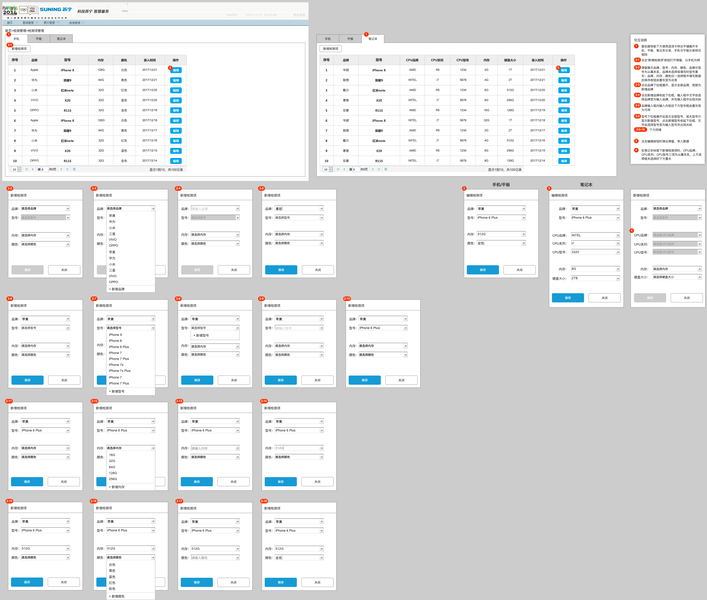Go to previous page in laptop table pager

pyautogui.click(x=344, y=169)
